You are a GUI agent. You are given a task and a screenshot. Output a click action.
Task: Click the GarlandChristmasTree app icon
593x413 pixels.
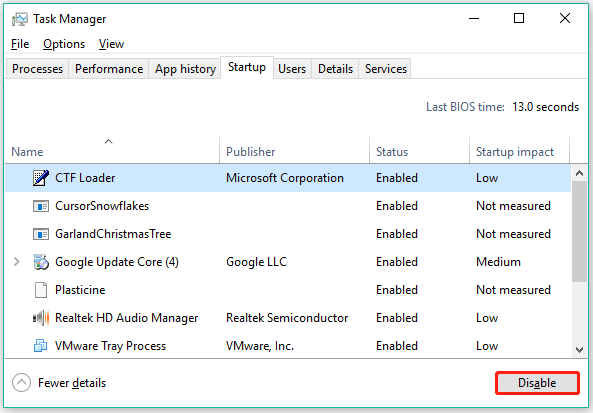(x=40, y=234)
